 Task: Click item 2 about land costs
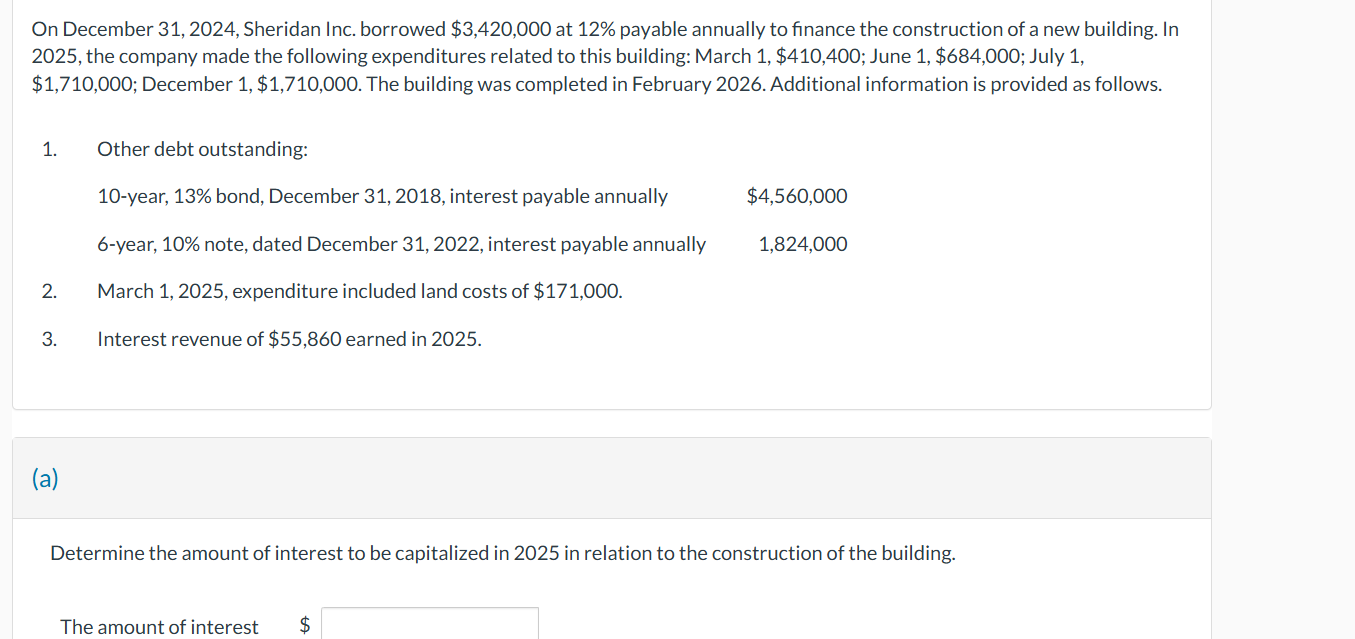359,290
